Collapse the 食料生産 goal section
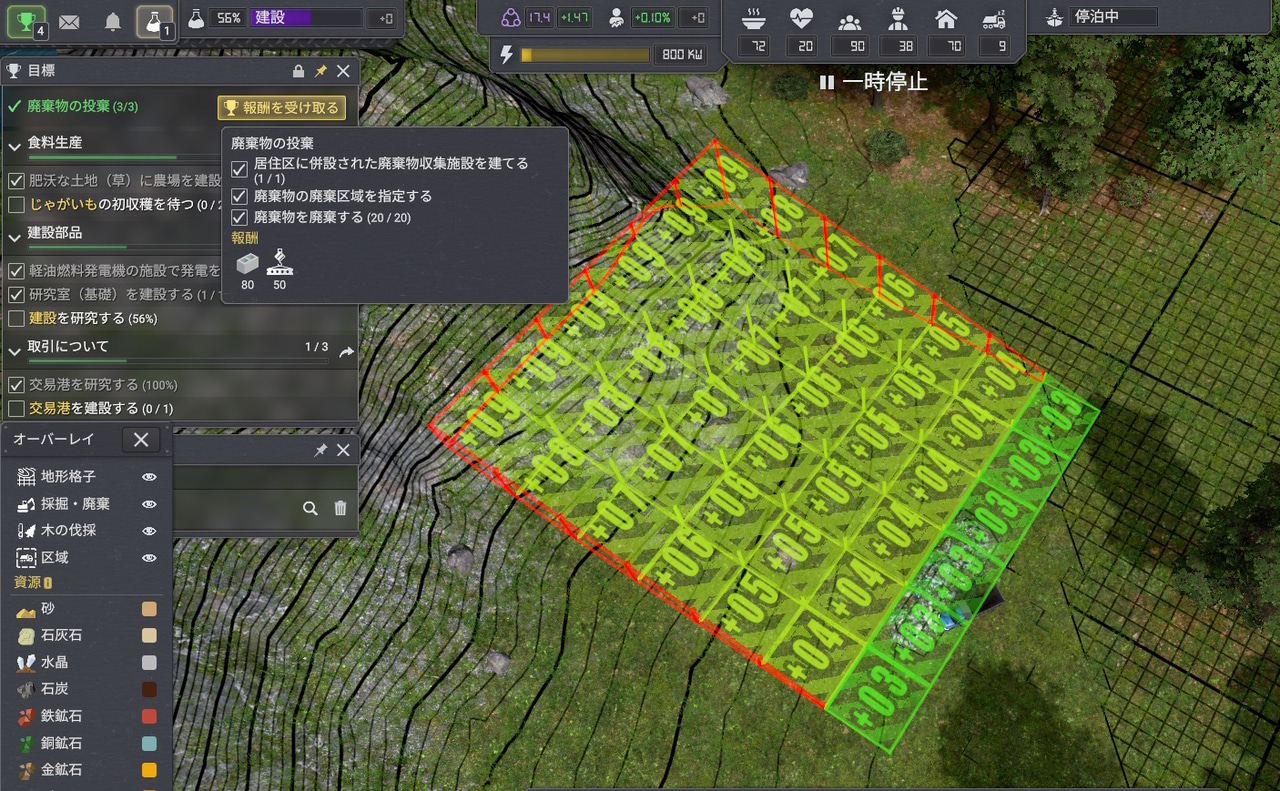 pos(15,146)
